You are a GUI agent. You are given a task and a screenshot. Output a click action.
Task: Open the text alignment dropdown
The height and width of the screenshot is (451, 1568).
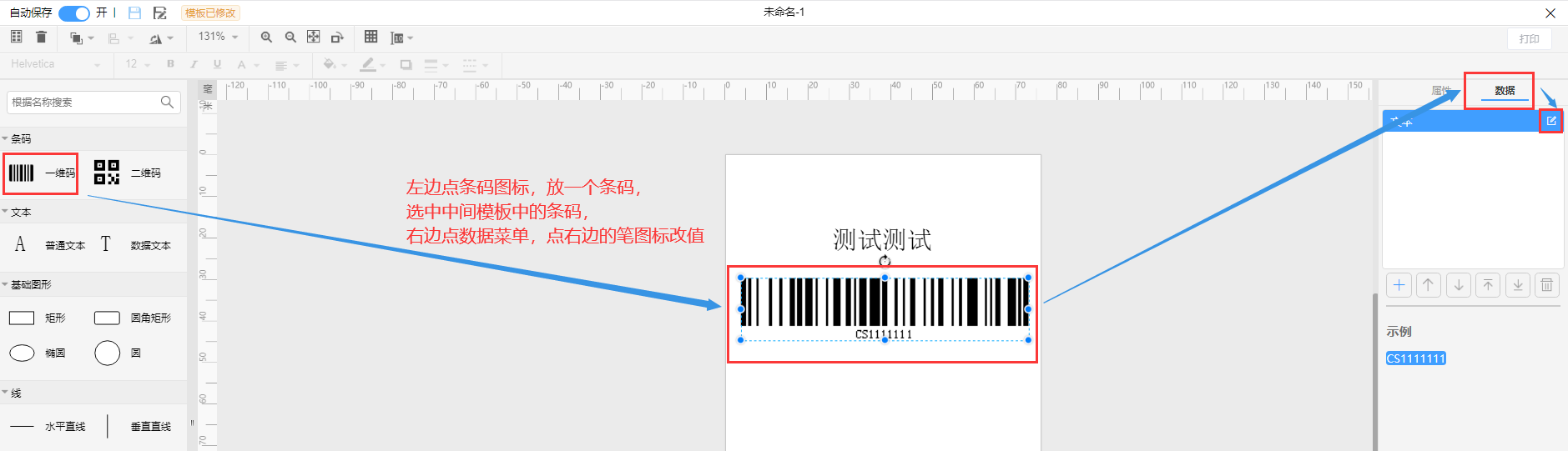click(286, 65)
